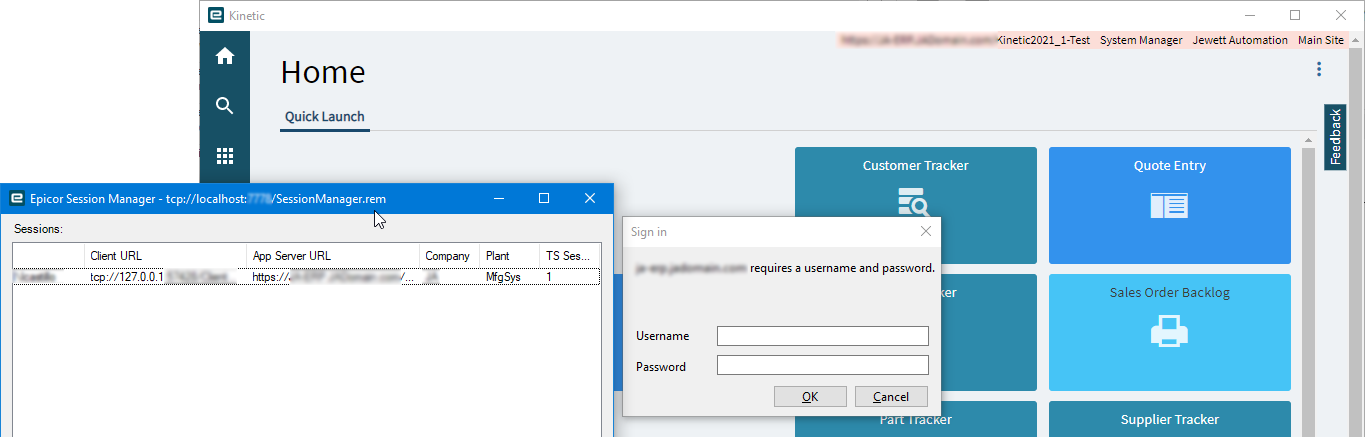Screen dimensions: 1365x437
Task: Confirm the sign in with OK
Action: point(810,397)
